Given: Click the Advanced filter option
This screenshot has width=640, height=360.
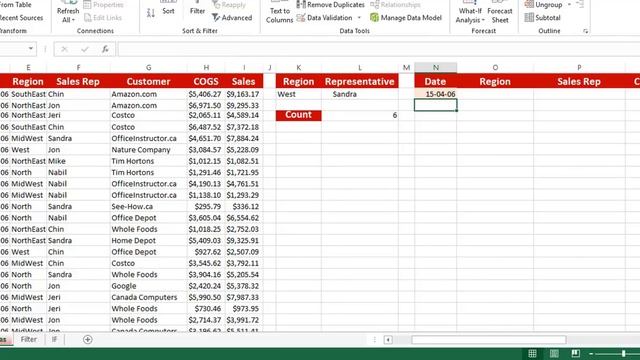Looking at the screenshot, I should [x=232, y=18].
